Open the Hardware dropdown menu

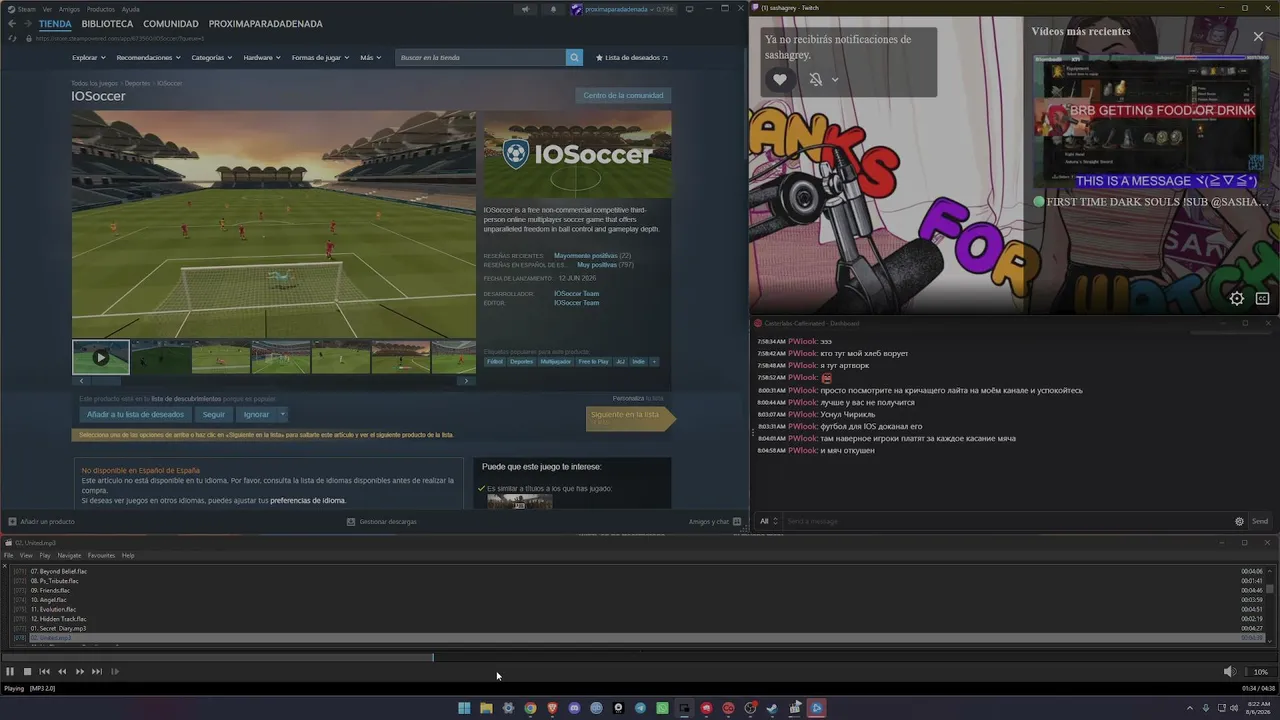(x=262, y=58)
